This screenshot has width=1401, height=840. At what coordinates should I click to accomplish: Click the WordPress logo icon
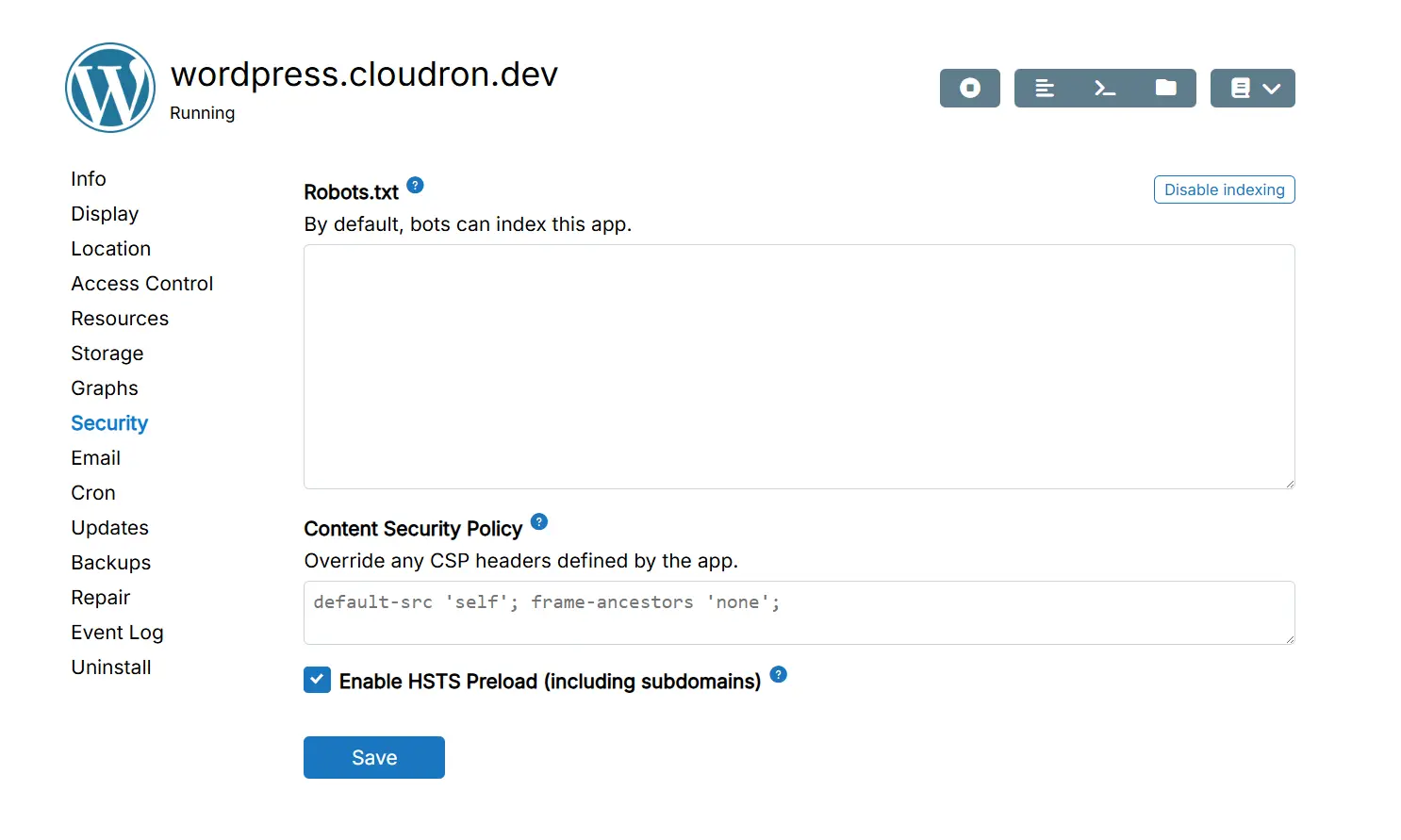(110, 88)
